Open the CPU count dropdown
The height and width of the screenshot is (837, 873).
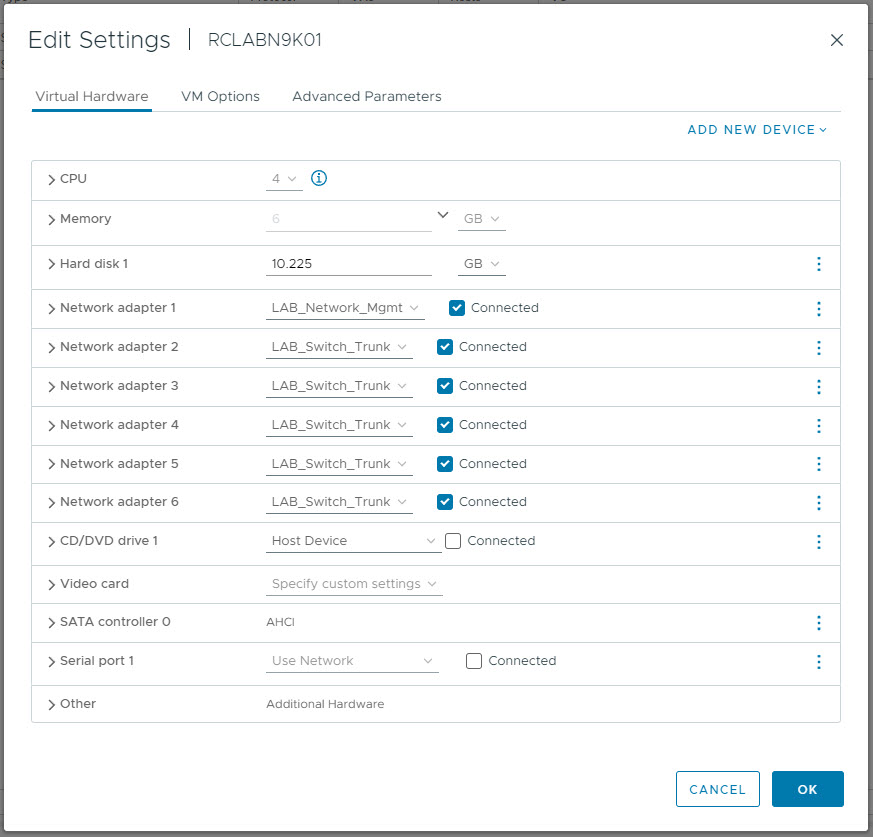pos(284,179)
